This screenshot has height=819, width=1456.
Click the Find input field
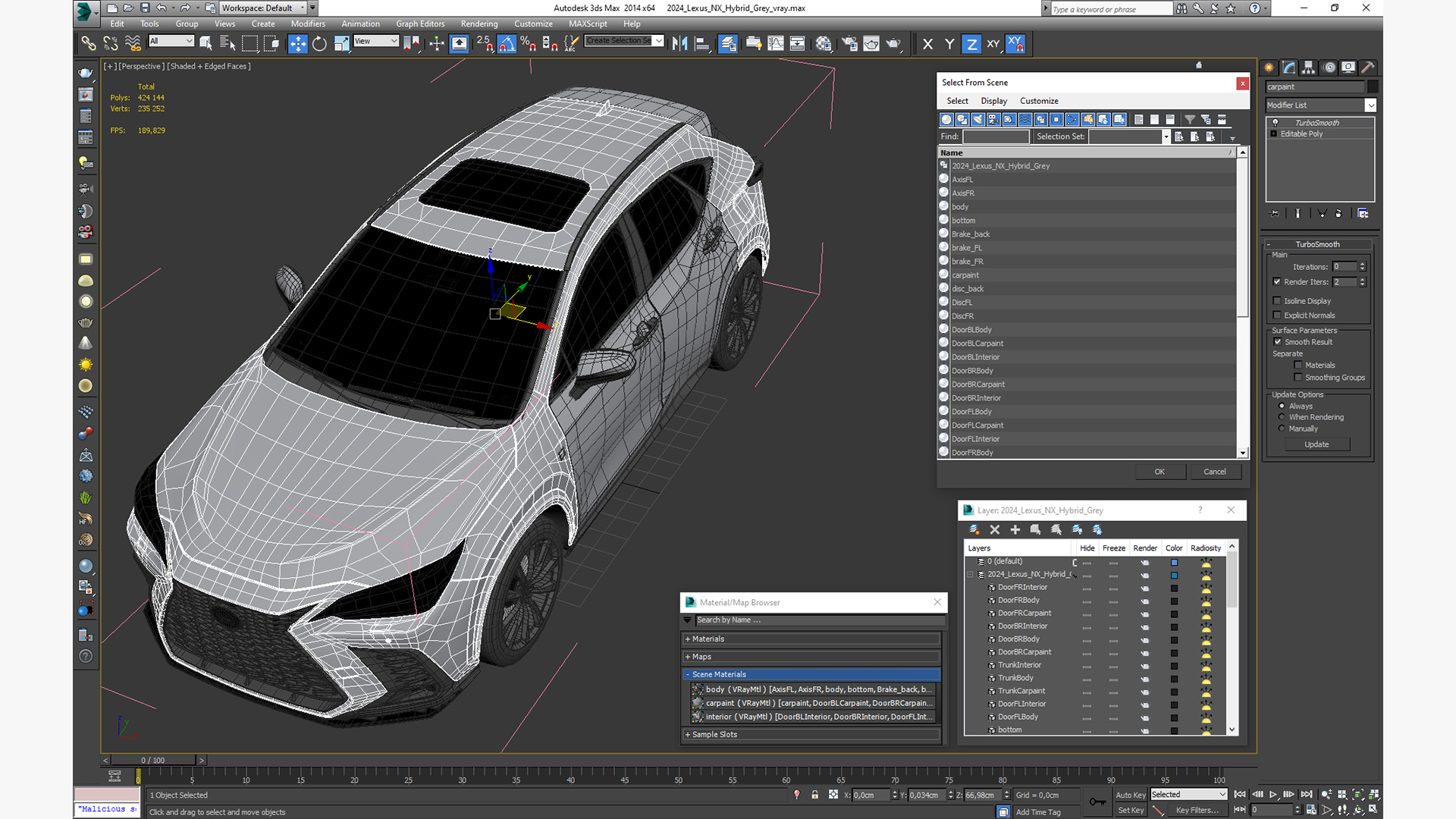[x=996, y=136]
